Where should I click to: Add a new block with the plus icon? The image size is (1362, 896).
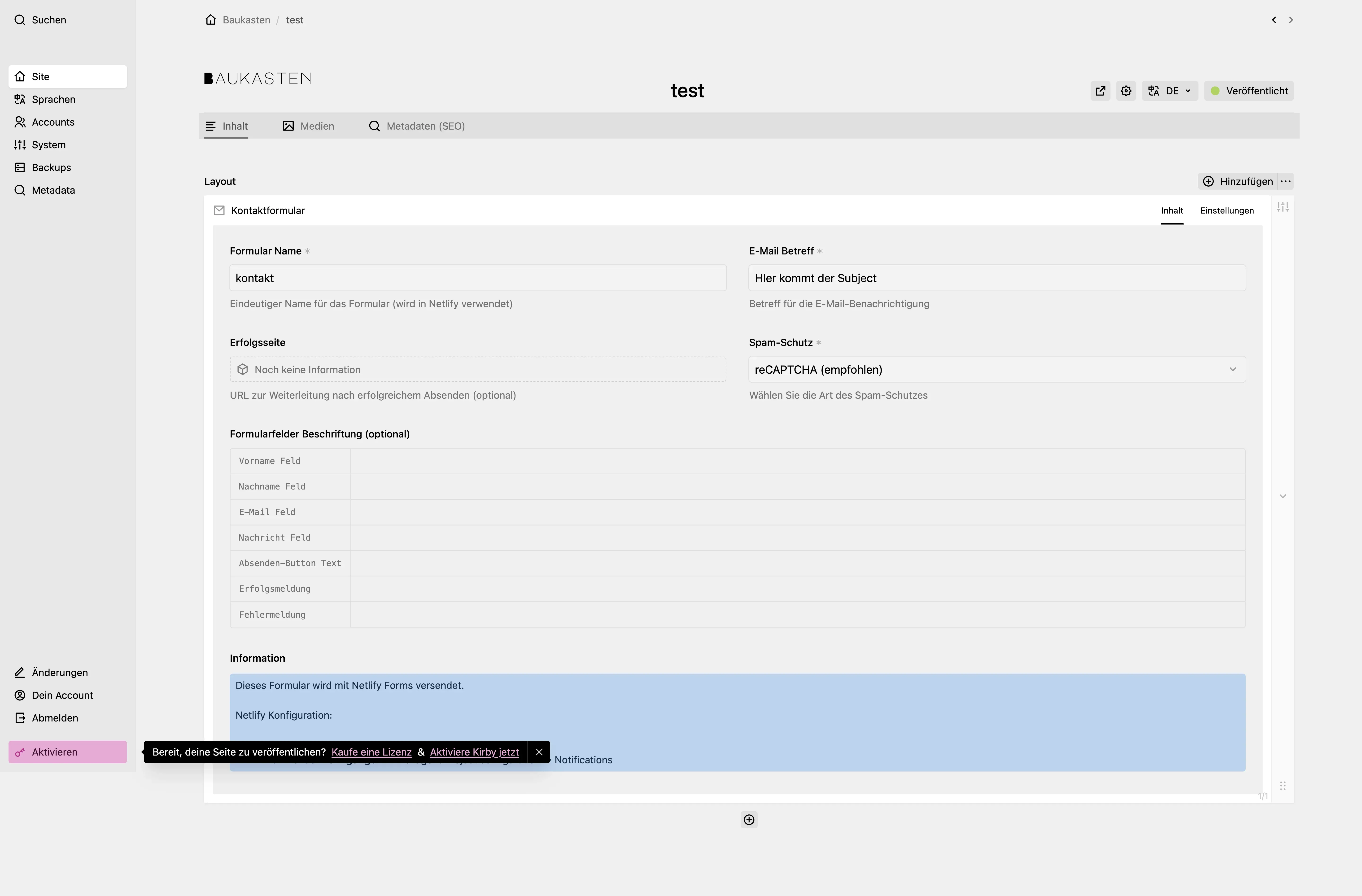[749, 819]
